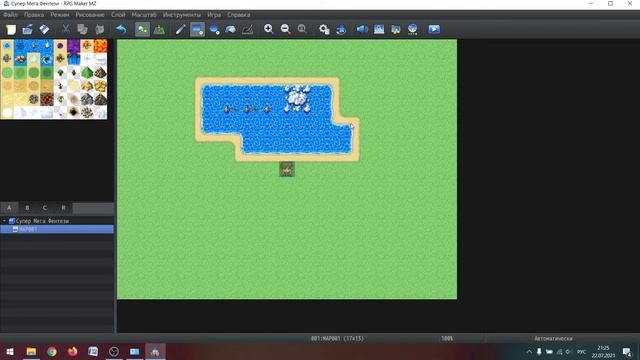
Task: Switch to Event editing mode icon
Action: click(x=159, y=29)
